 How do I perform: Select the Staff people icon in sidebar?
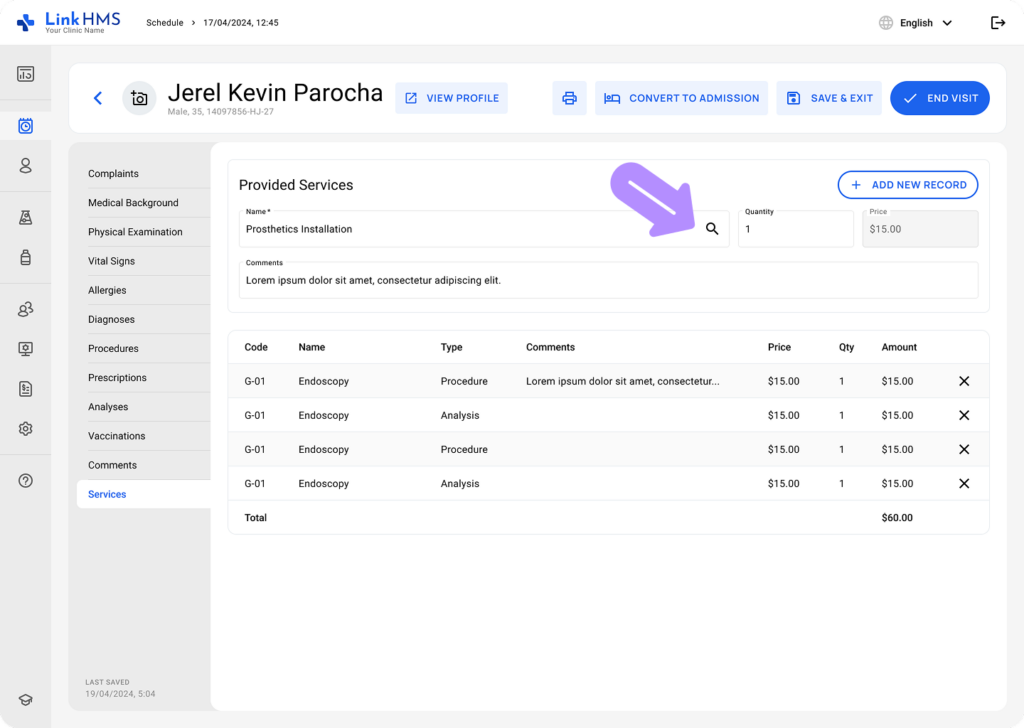[26, 309]
